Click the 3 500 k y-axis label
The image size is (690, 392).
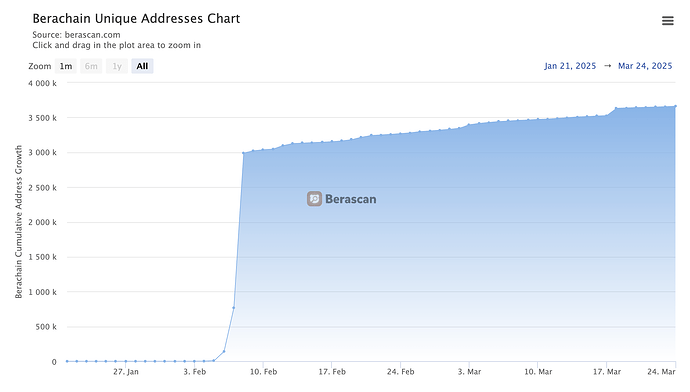42,118
